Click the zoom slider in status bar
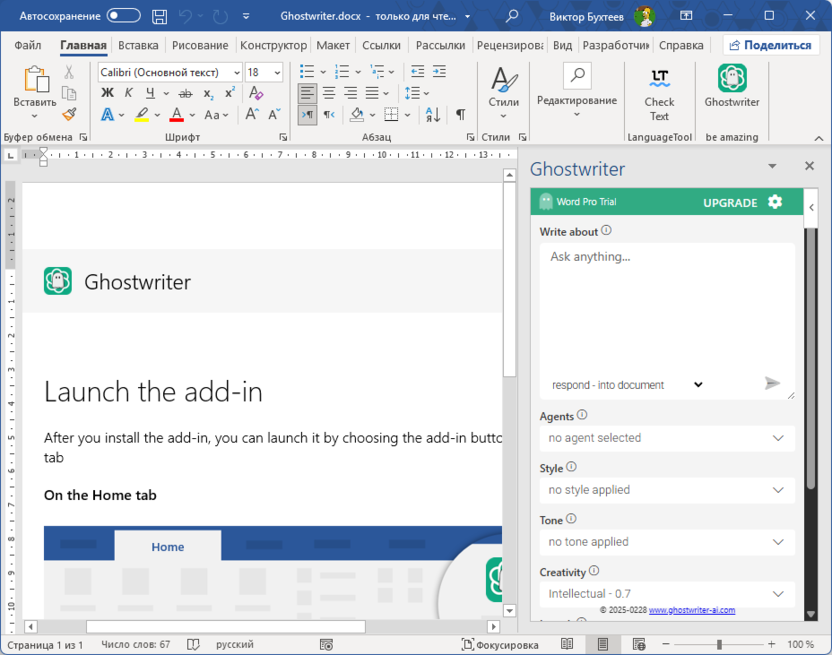This screenshot has height=655, width=832. pos(719,645)
